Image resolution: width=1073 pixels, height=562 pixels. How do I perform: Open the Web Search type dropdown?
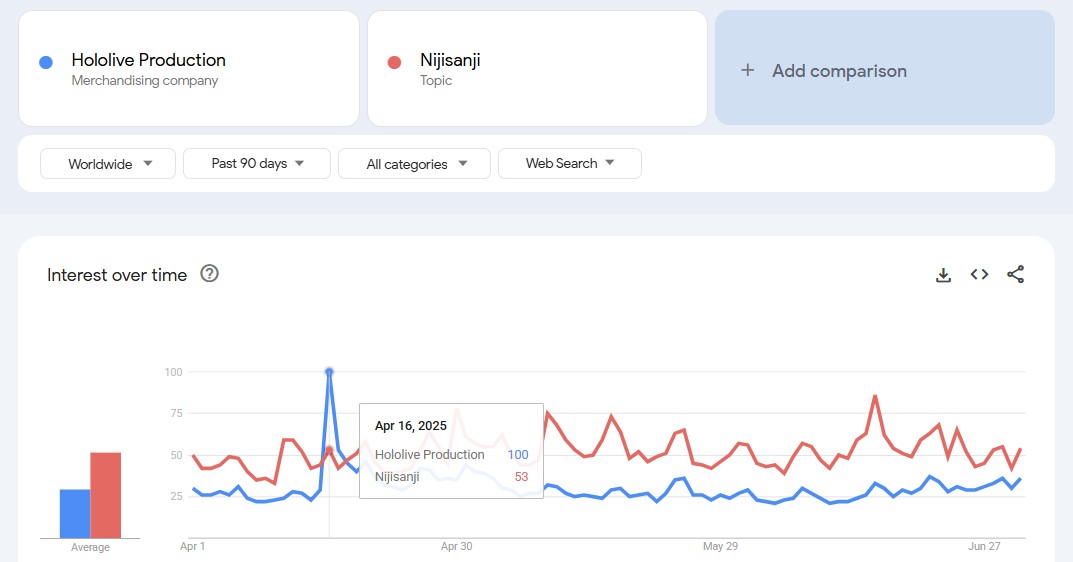click(x=570, y=164)
